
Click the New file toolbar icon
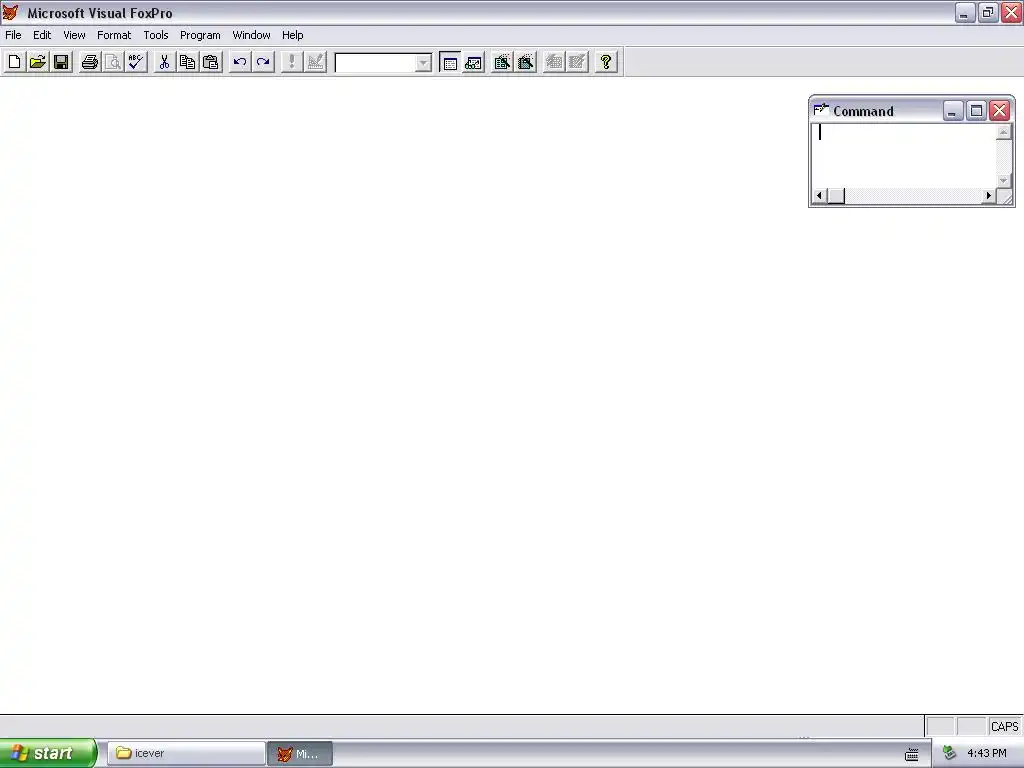click(x=14, y=62)
